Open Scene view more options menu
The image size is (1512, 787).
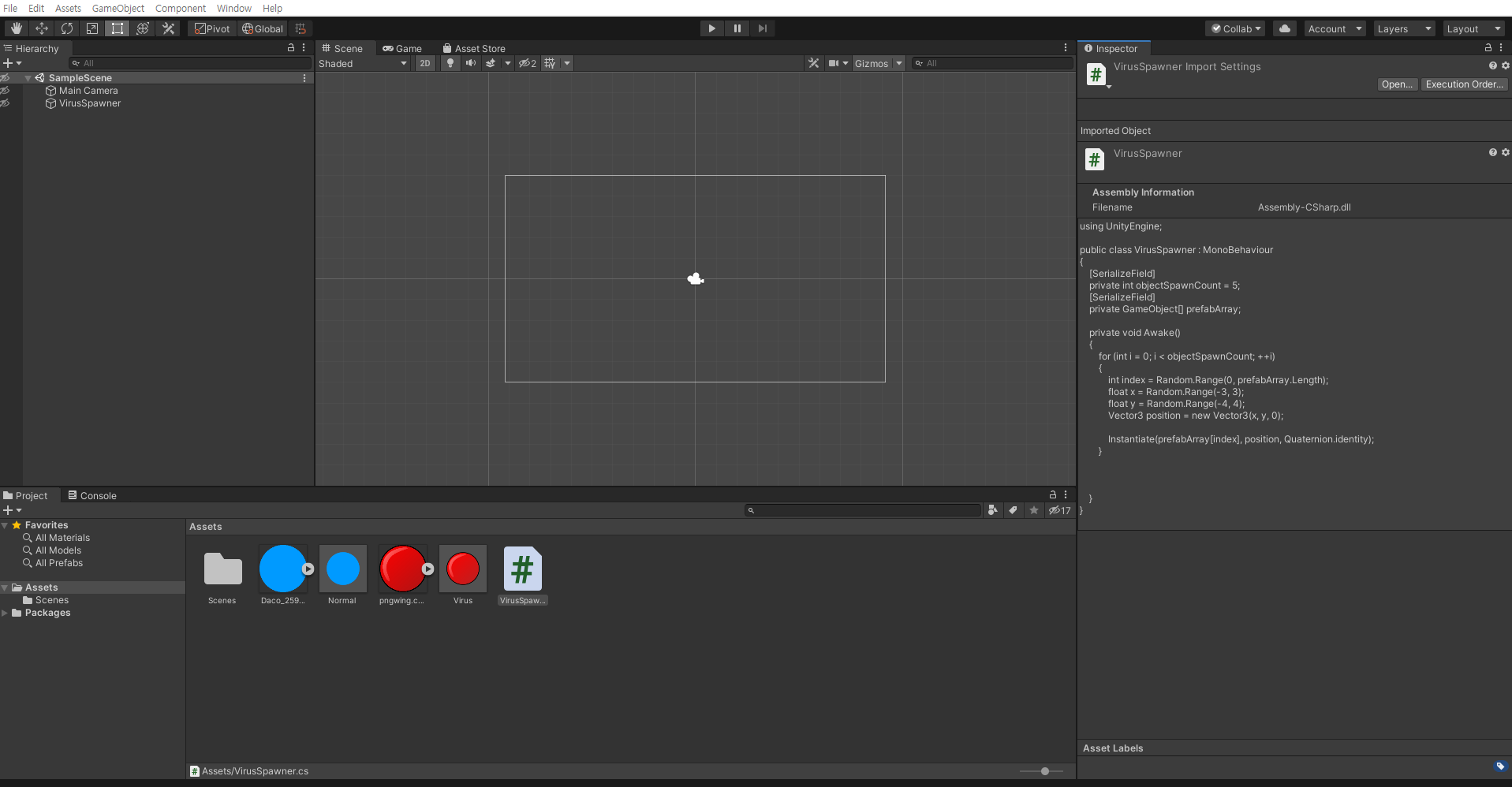(x=1065, y=48)
